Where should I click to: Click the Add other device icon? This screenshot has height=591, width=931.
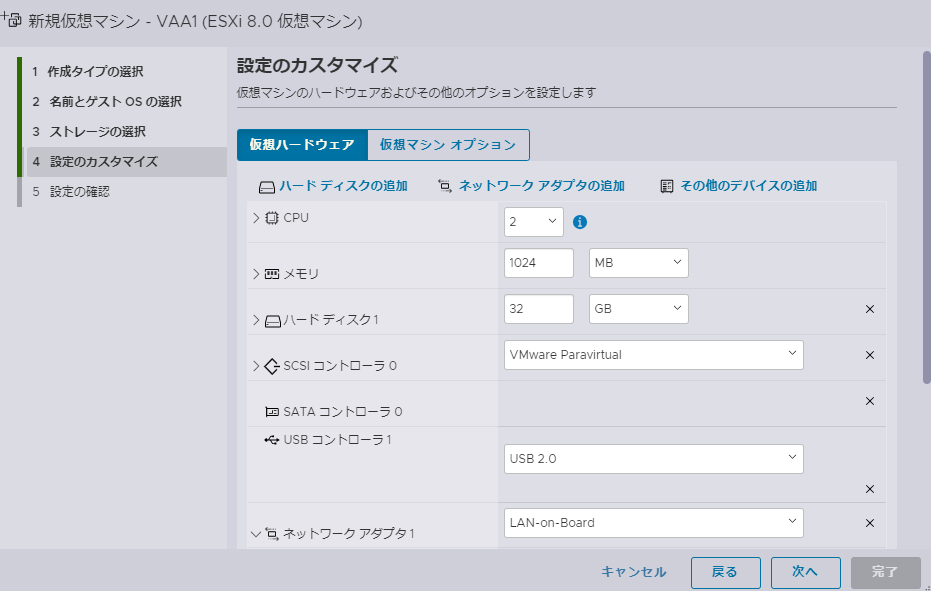point(667,186)
